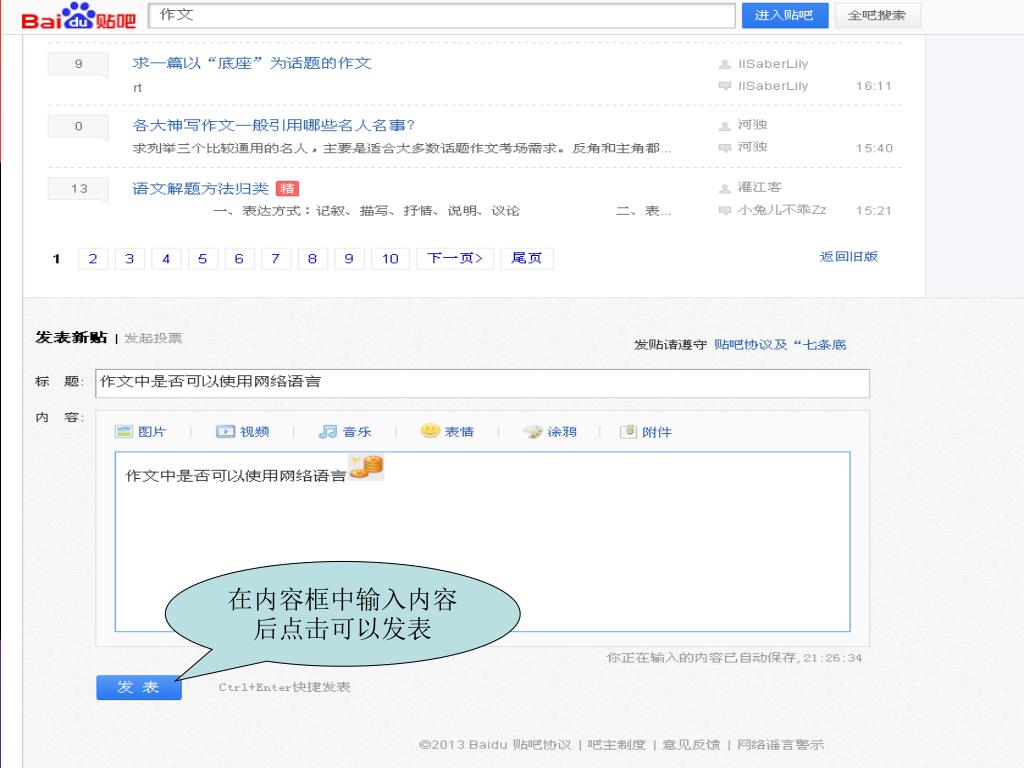Click the 网络谣言警示 footer link
Image resolution: width=1024 pixels, height=768 pixels.
click(780, 744)
